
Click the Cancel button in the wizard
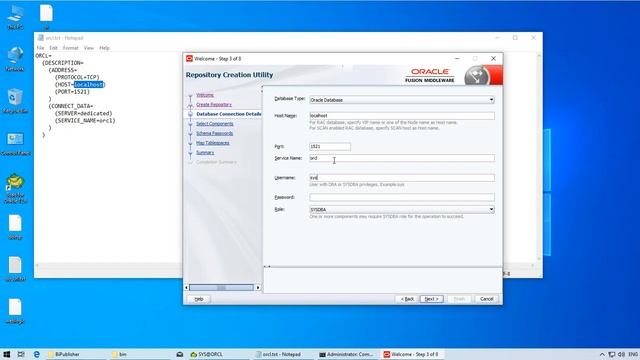tap(487, 299)
